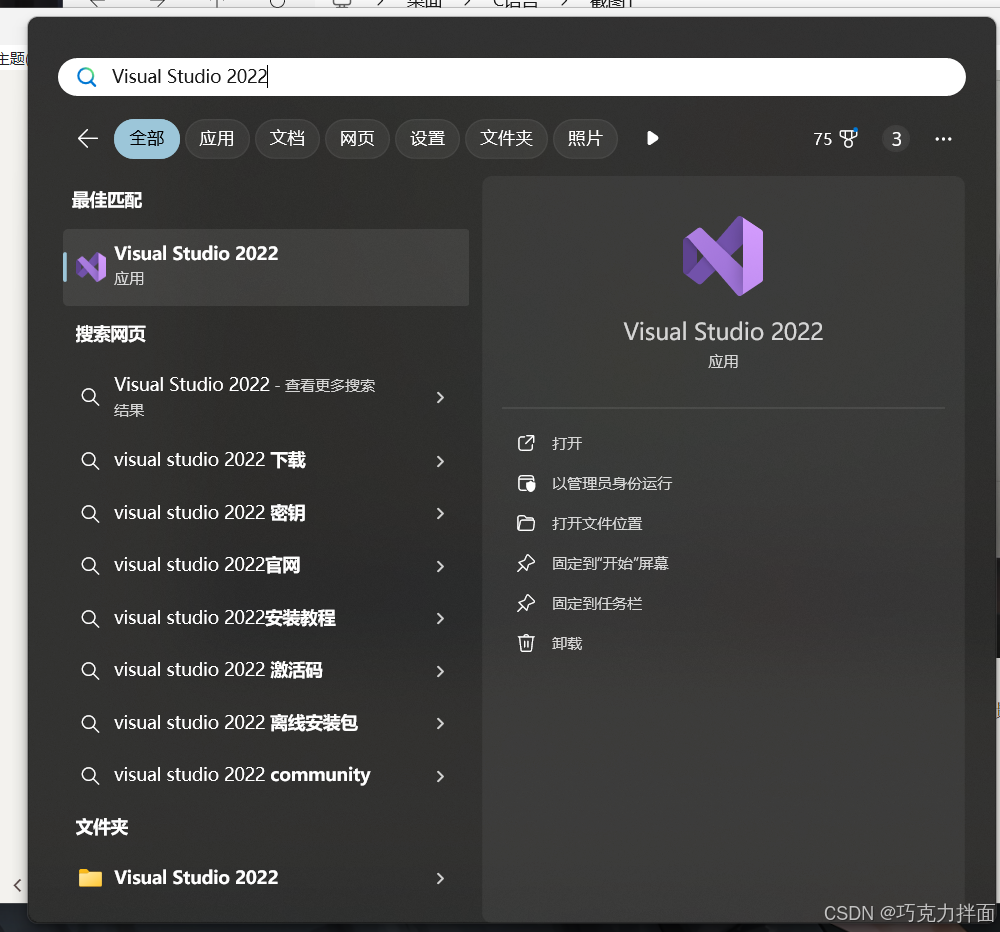Click the Visual Studio 2022 title in preview pane
Screen dimensions: 1000x932
pyautogui.click(x=723, y=332)
